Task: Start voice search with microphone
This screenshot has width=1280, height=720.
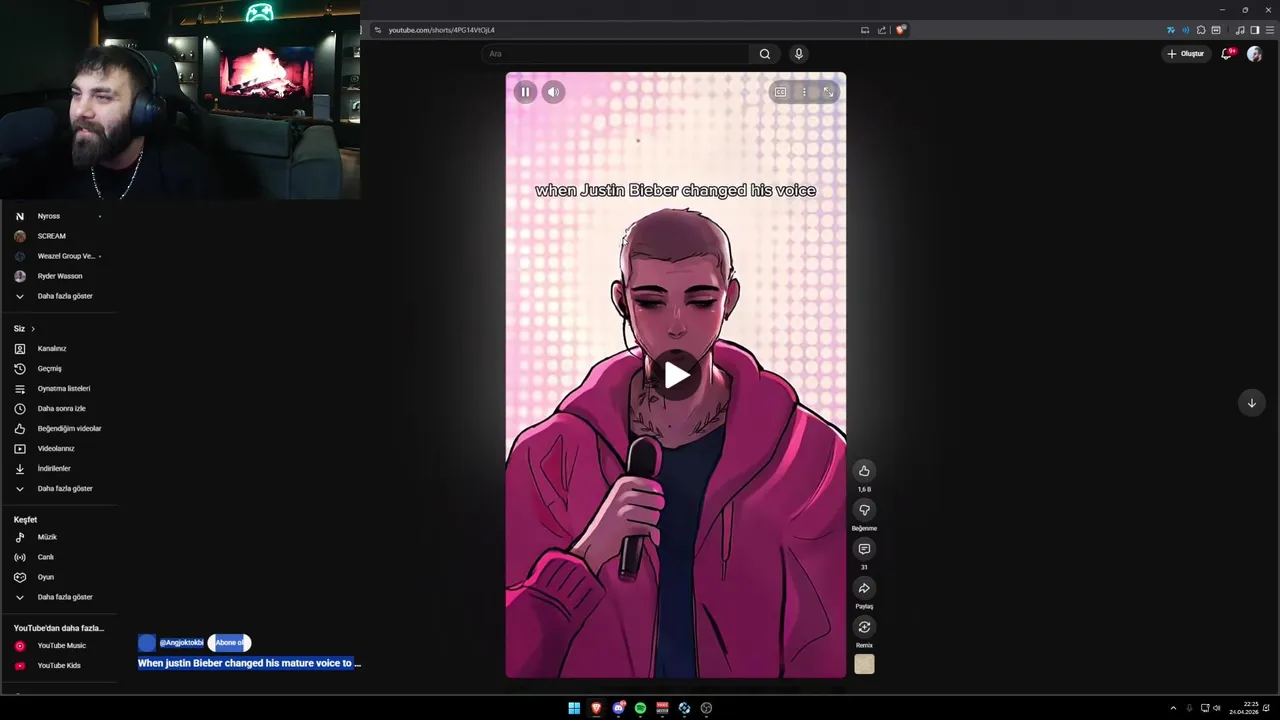Action: coord(798,54)
